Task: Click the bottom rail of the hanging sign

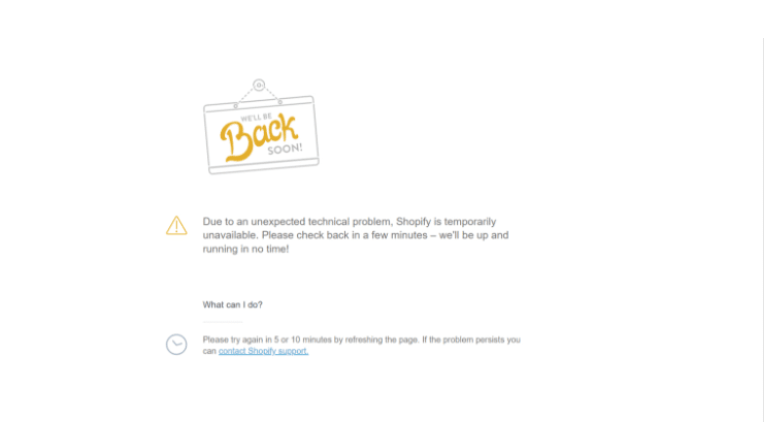Action: pos(264,165)
